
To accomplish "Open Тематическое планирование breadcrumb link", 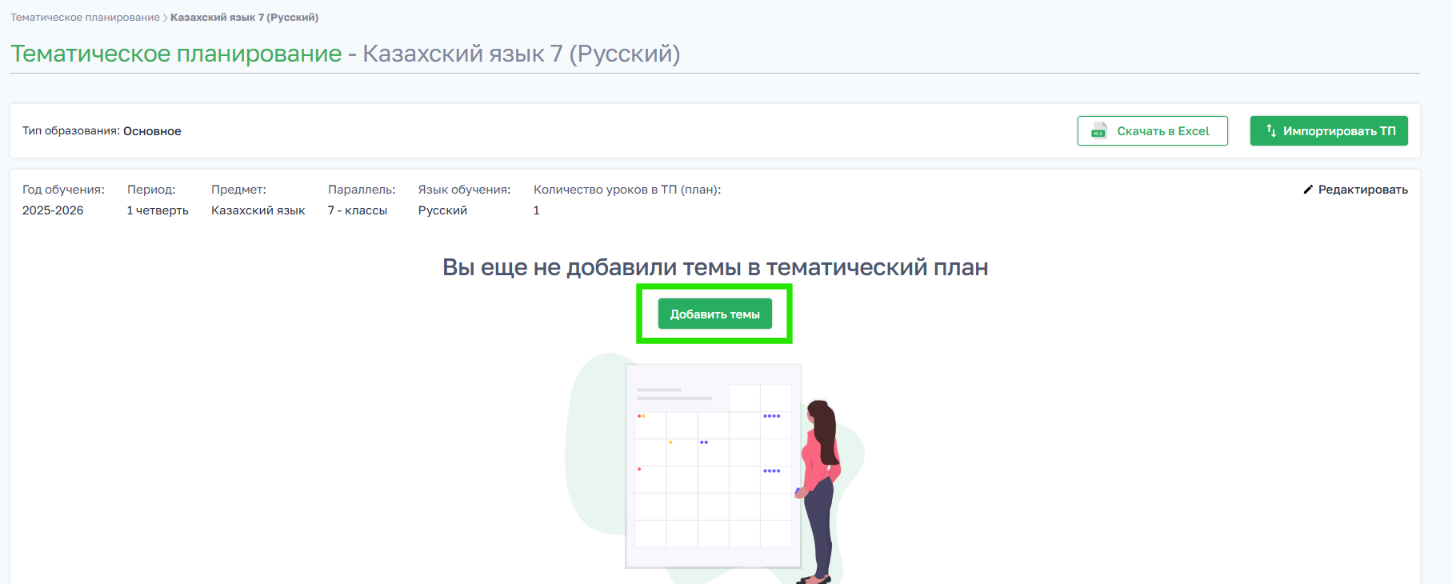I will tap(85, 18).
